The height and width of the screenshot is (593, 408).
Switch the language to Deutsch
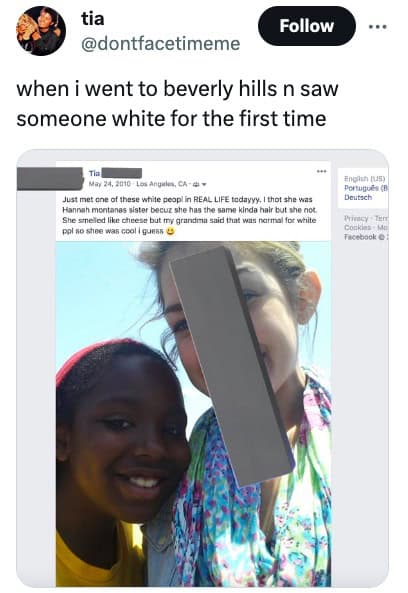pyautogui.click(x=358, y=197)
